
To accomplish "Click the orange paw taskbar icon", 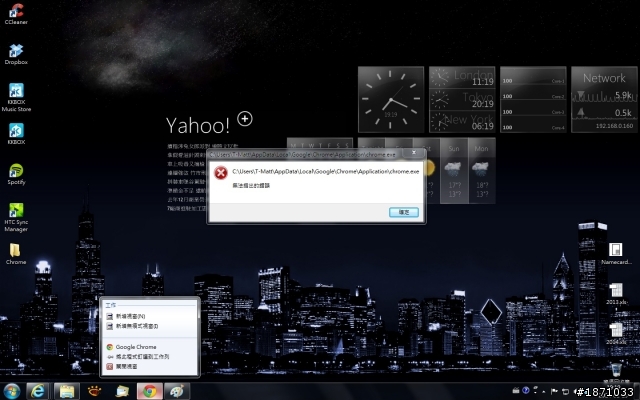I will 94,391.
